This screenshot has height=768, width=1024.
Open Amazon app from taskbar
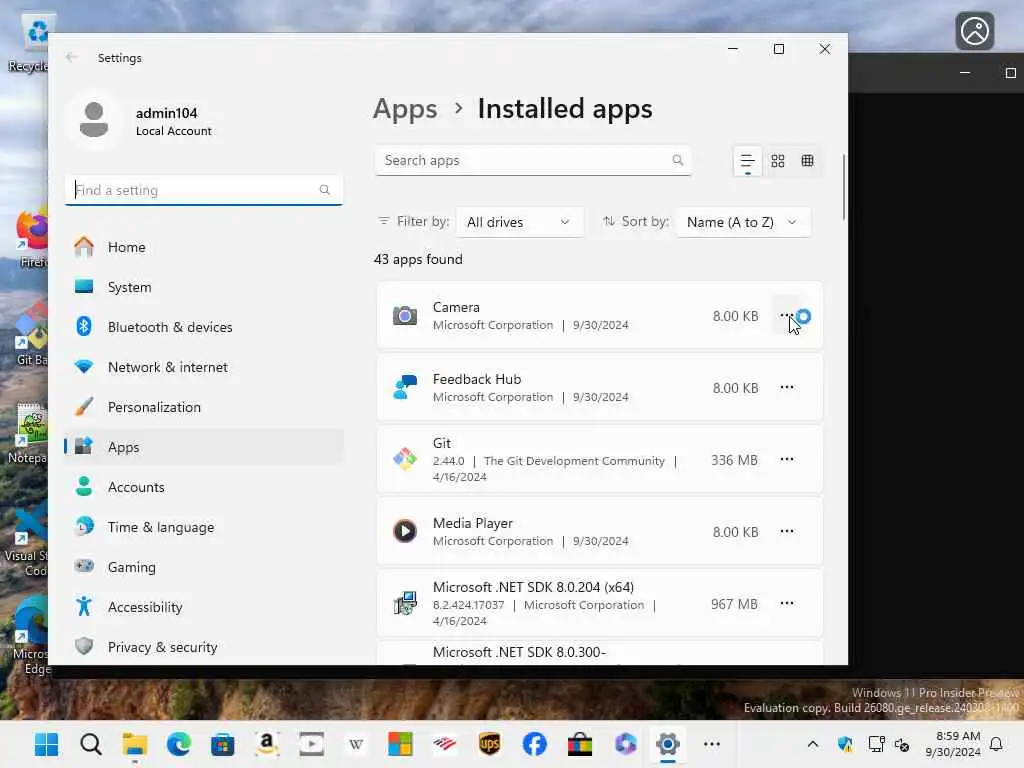pos(266,744)
